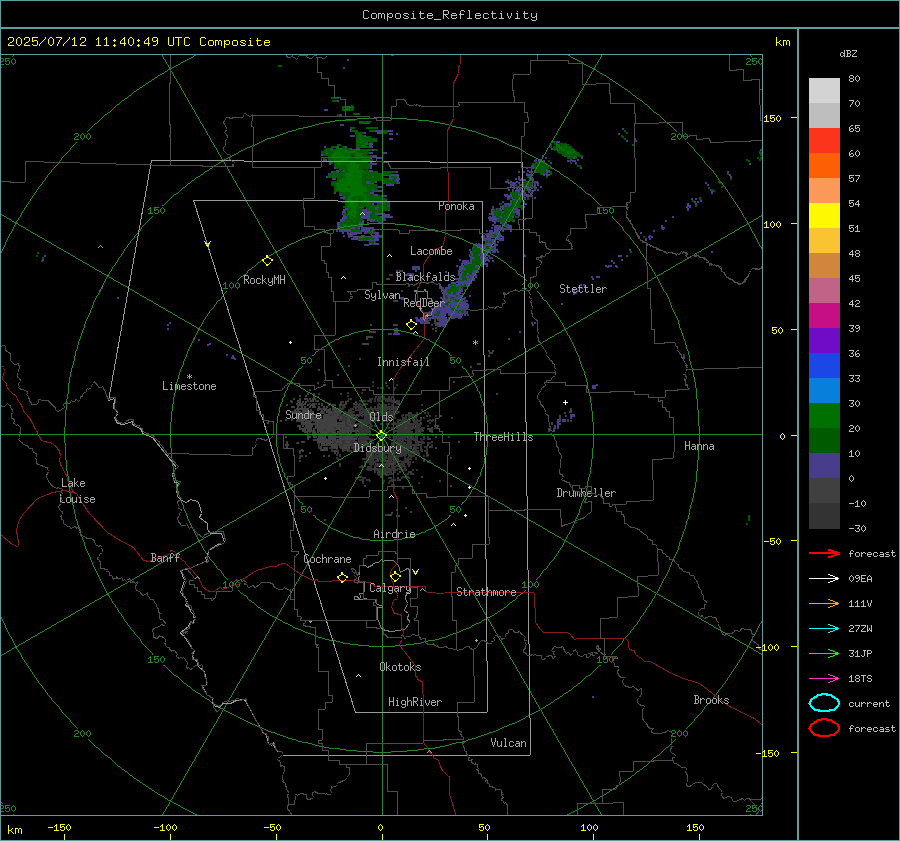The height and width of the screenshot is (841, 900).
Task: Click the Banff label
Action: pos(165,557)
